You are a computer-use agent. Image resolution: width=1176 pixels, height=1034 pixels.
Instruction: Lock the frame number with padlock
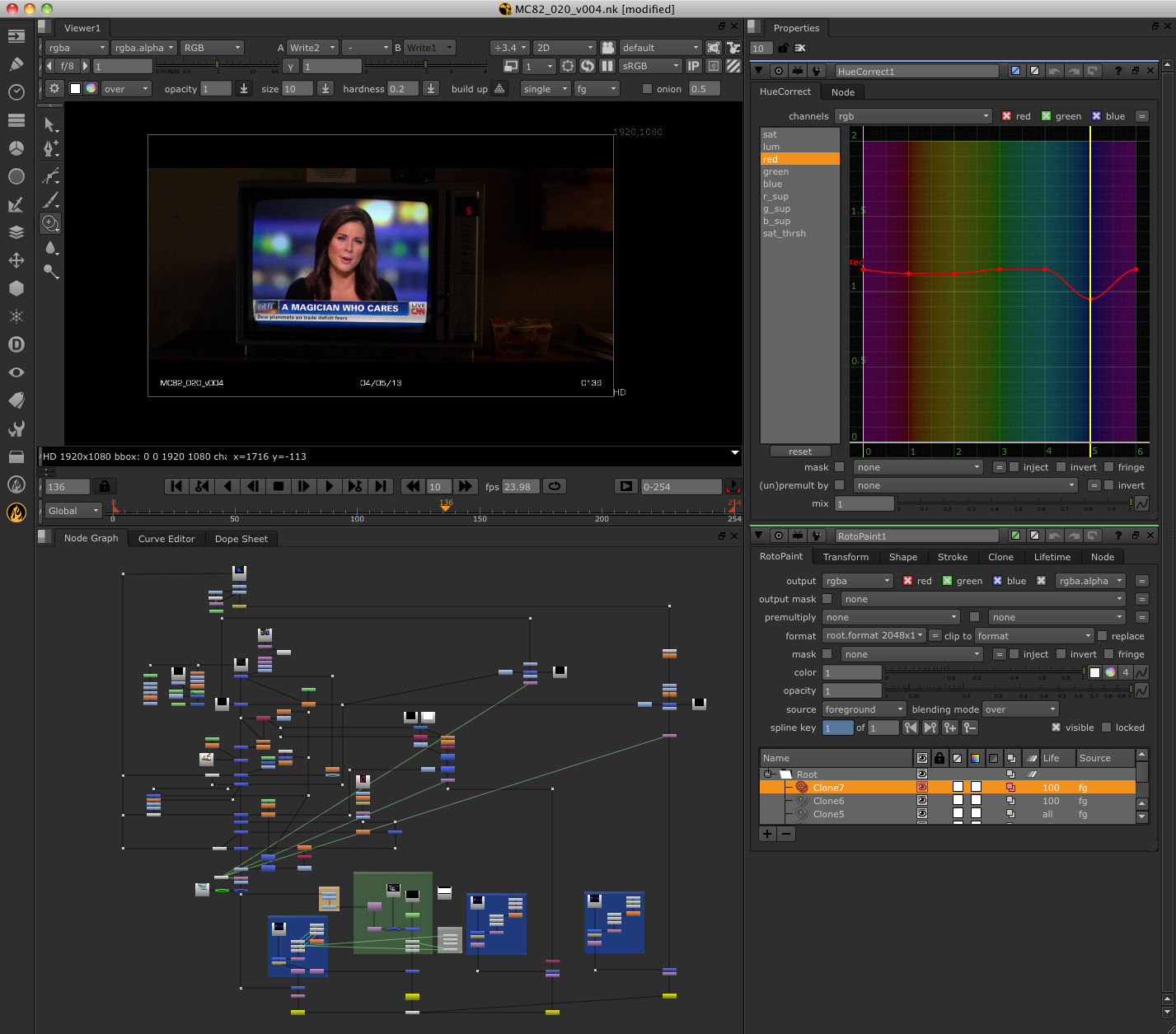[x=104, y=486]
